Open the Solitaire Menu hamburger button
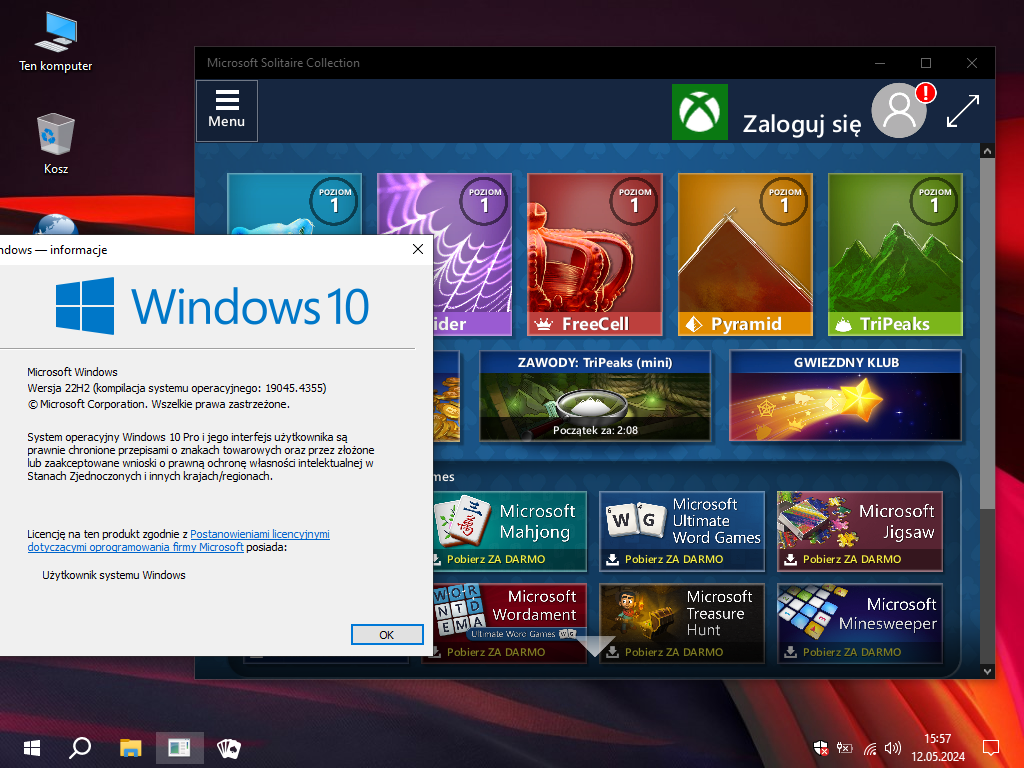The width and height of the screenshot is (1024, 768). coord(226,110)
